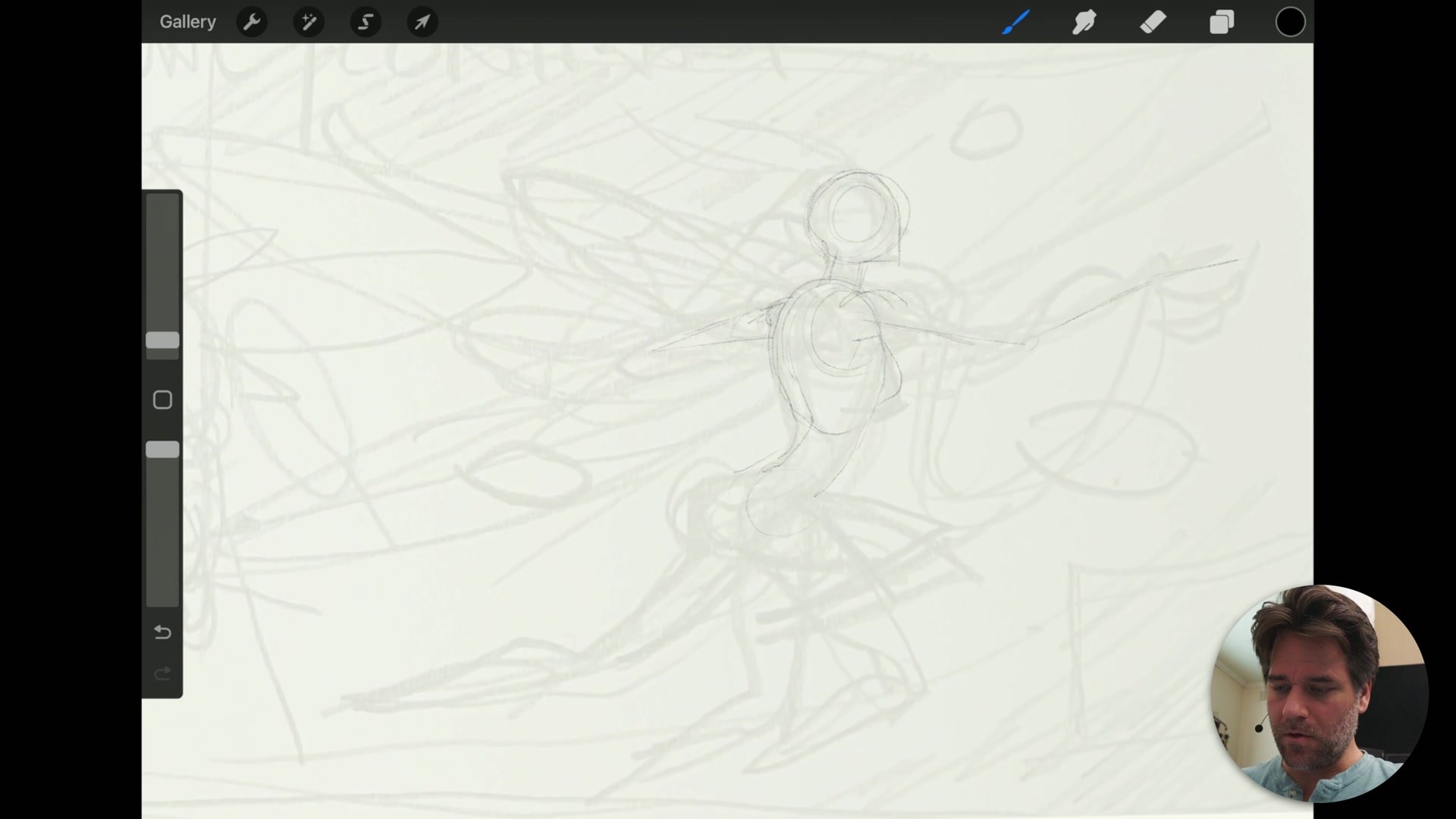Activate the Transform arrow tool
The width and height of the screenshot is (1456, 819).
pyautogui.click(x=422, y=22)
